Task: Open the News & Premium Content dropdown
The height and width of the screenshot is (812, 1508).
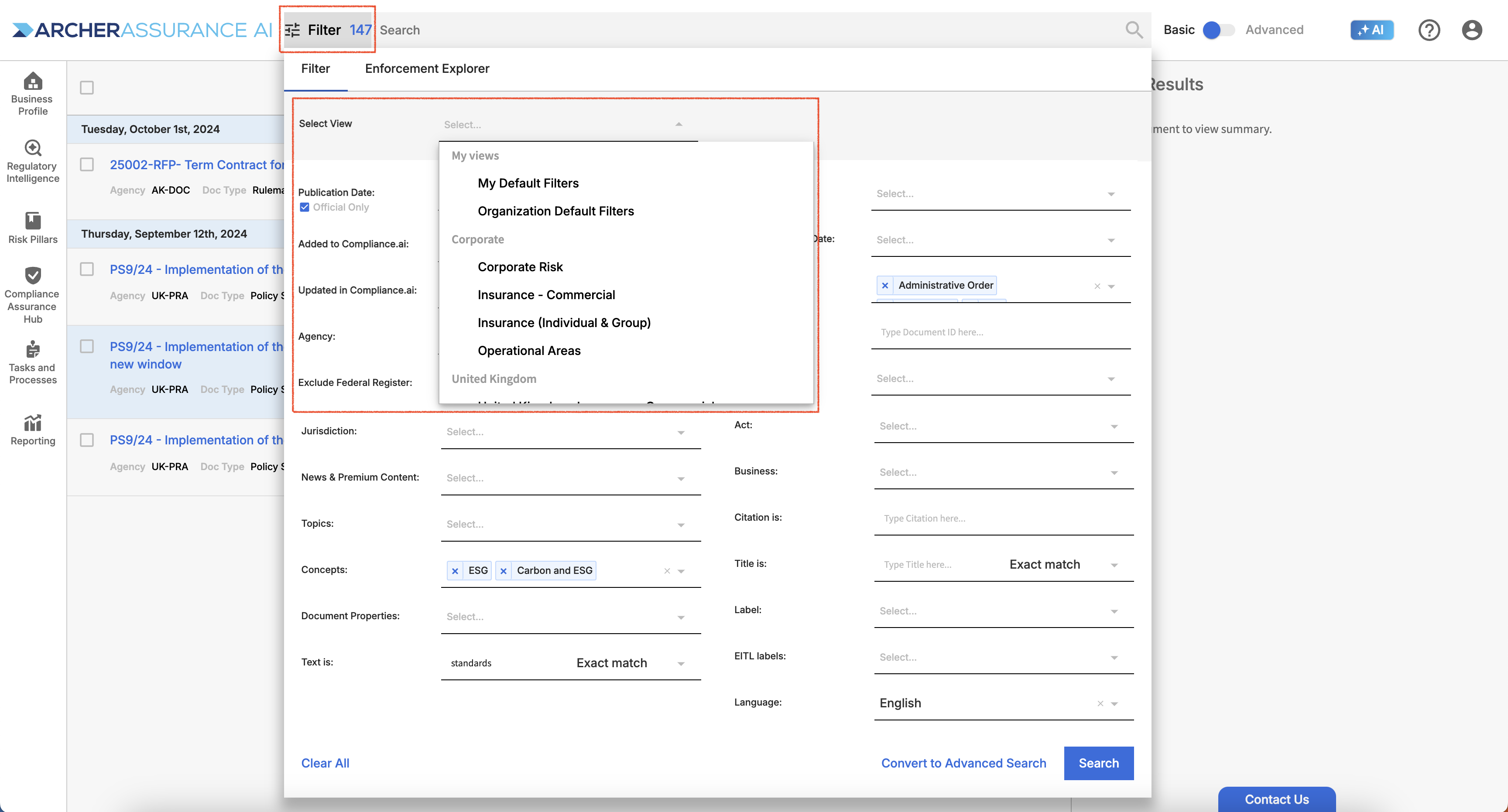Action: coord(571,478)
